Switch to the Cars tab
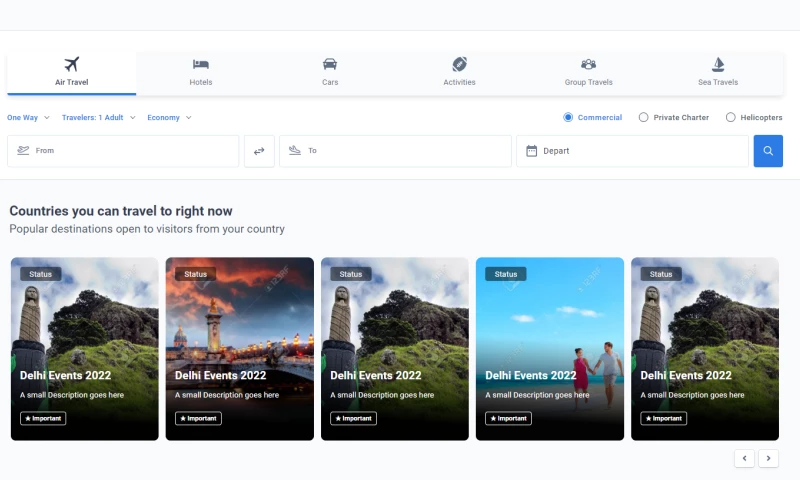 coord(330,73)
